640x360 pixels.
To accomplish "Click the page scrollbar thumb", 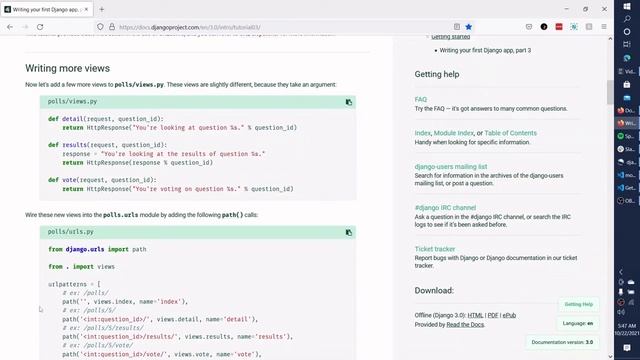I will pos(610,92).
